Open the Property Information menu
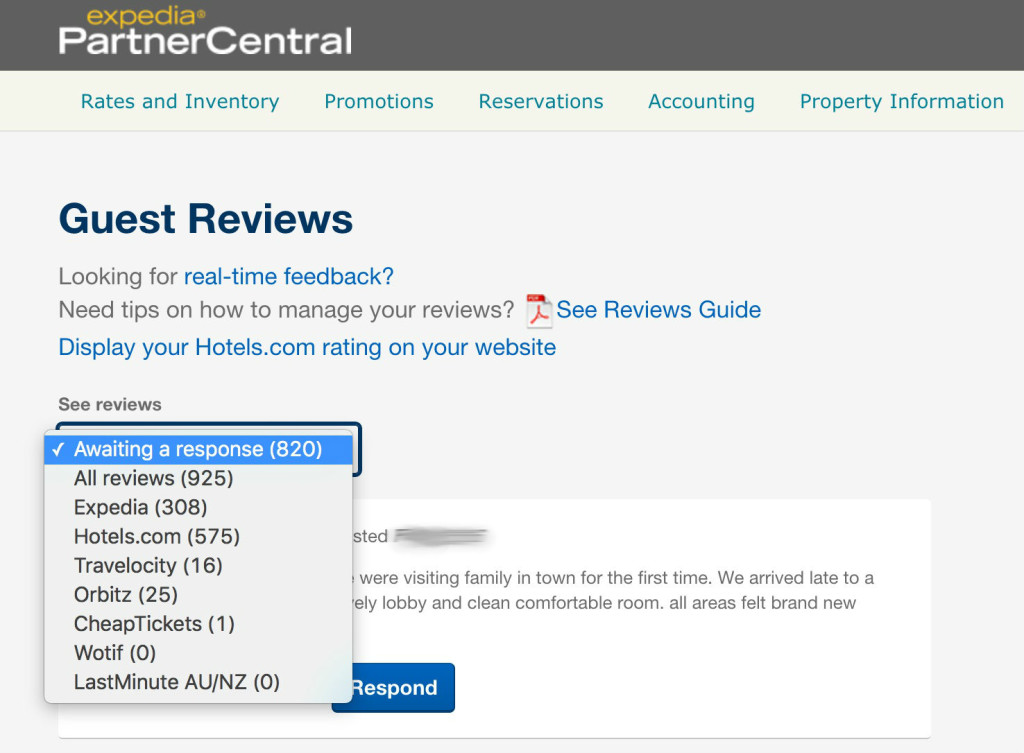The width and height of the screenshot is (1024, 753). pos(902,101)
